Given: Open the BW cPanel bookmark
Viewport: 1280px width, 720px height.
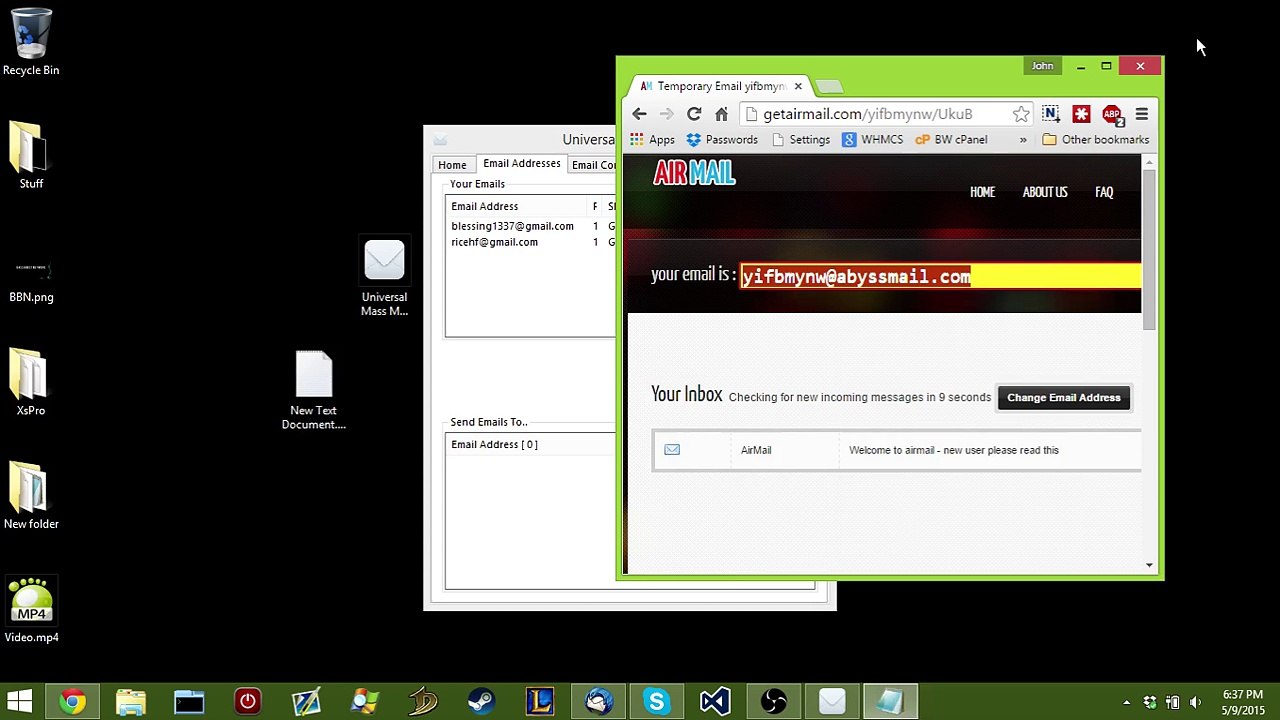Looking at the screenshot, I should click(x=952, y=140).
